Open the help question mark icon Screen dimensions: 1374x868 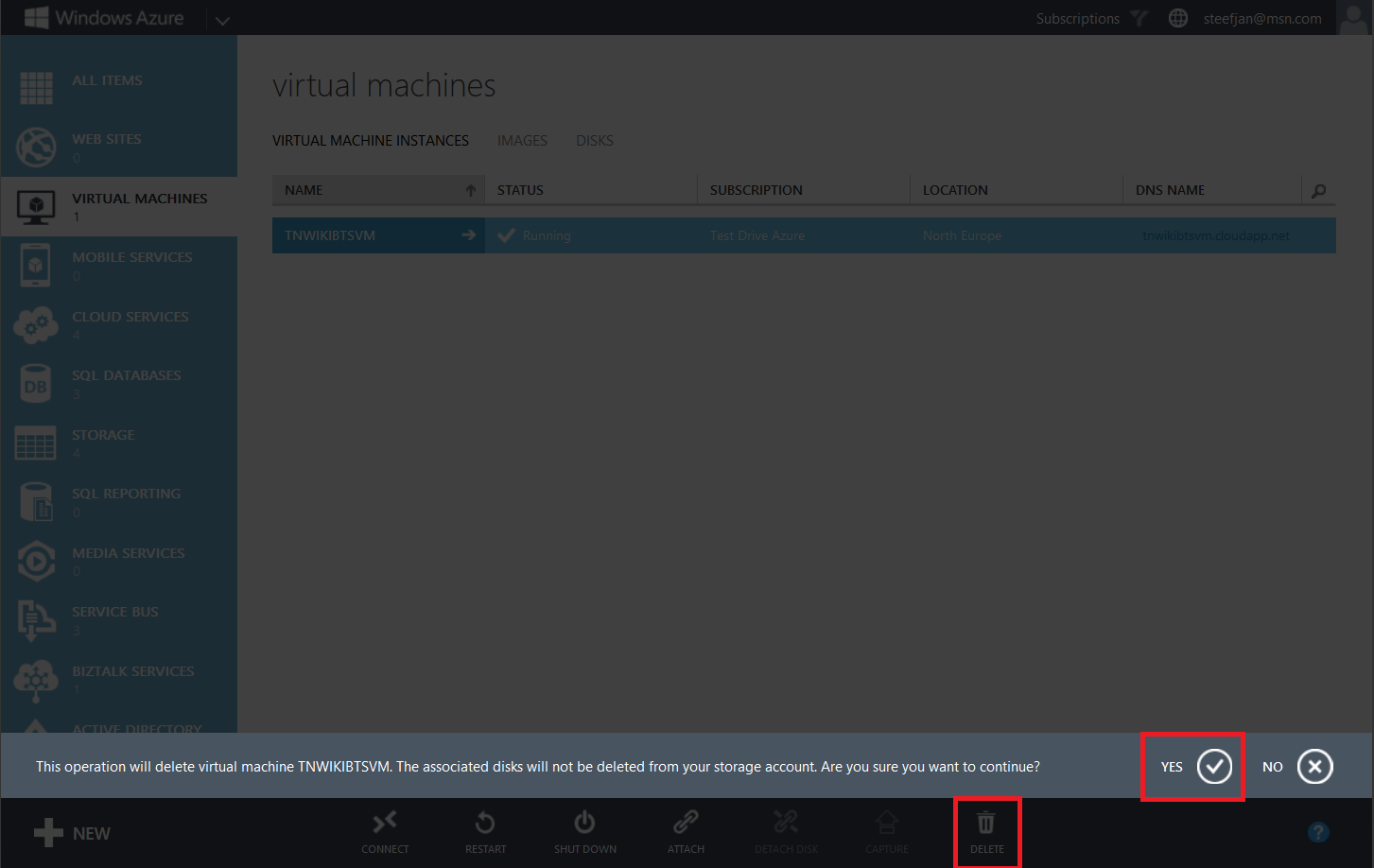(x=1318, y=832)
